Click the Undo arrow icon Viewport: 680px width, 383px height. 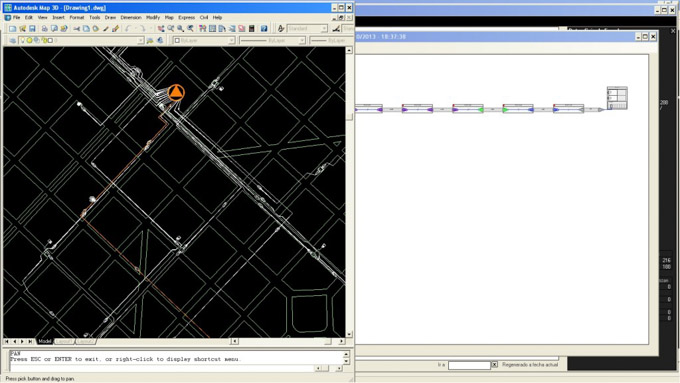128,29
